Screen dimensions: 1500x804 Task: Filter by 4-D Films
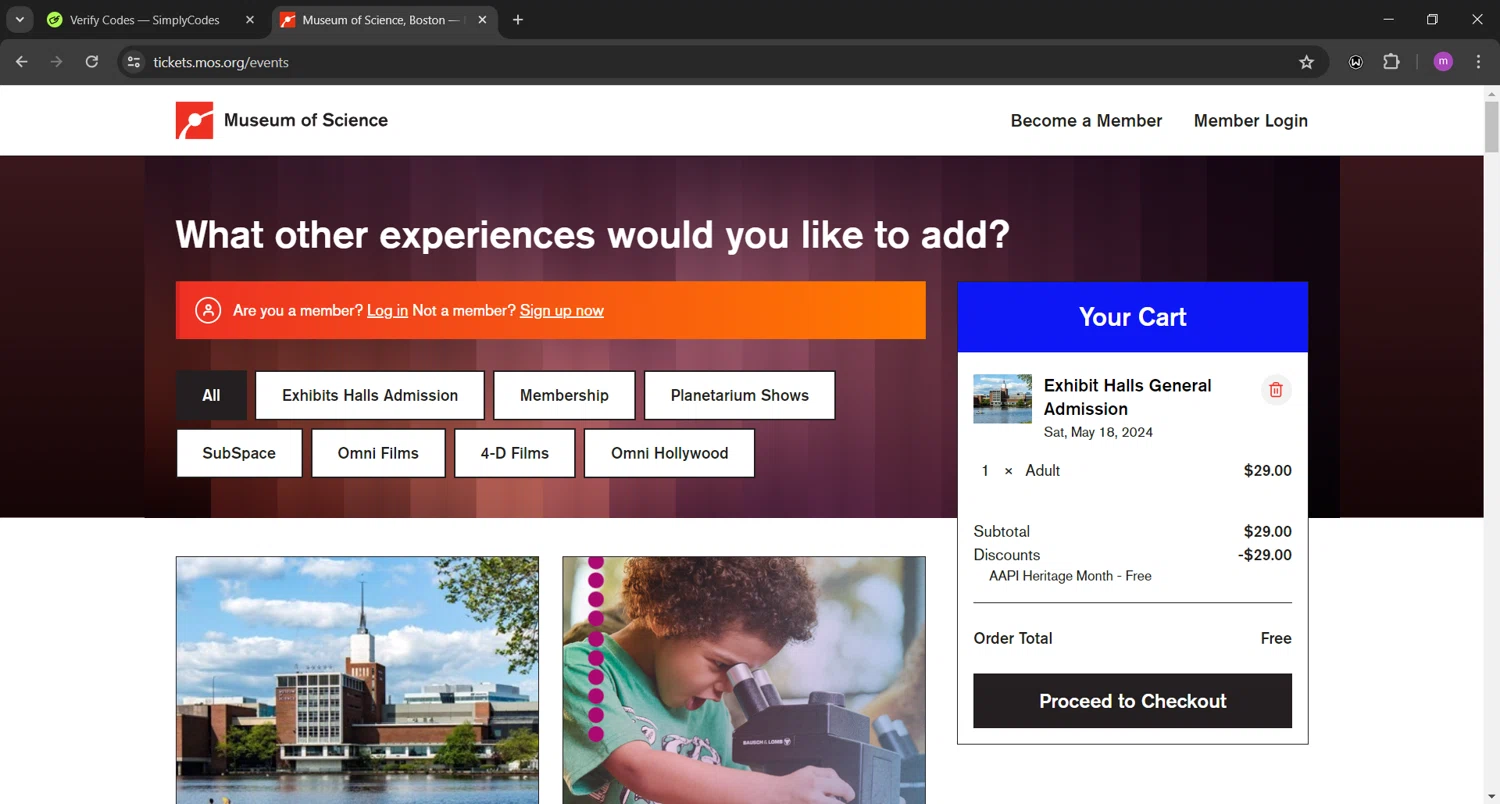click(x=515, y=453)
